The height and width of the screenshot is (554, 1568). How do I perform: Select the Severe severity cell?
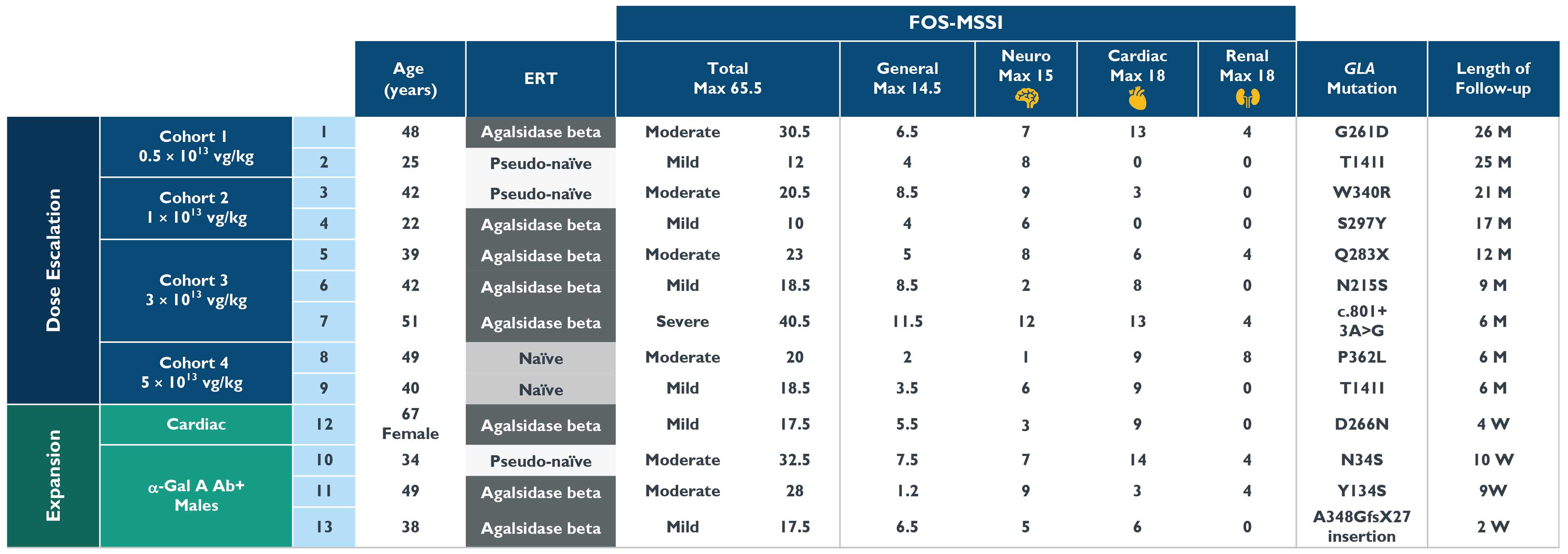(x=682, y=321)
